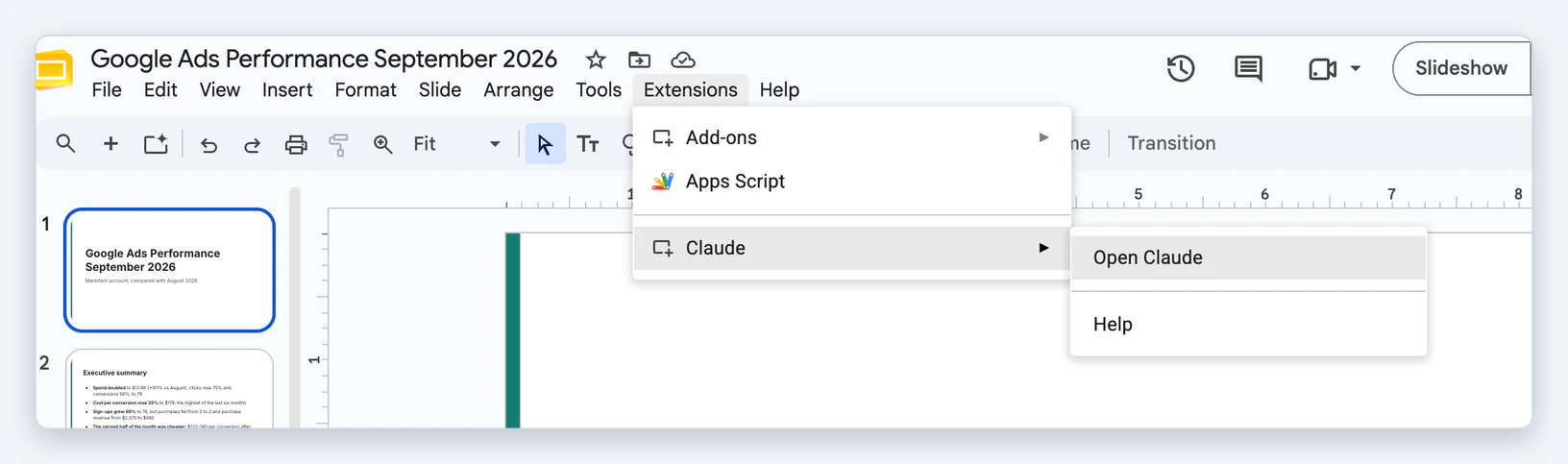The width and height of the screenshot is (1568, 464).
Task: Check the cloud document status icon
Action: tap(683, 60)
